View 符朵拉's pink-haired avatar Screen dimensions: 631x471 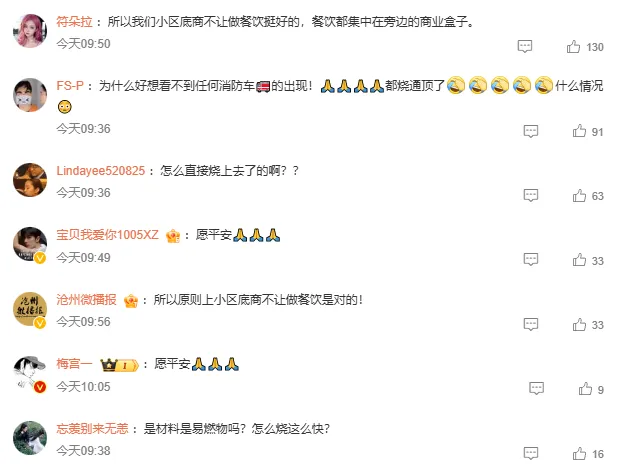click(x=30, y=31)
